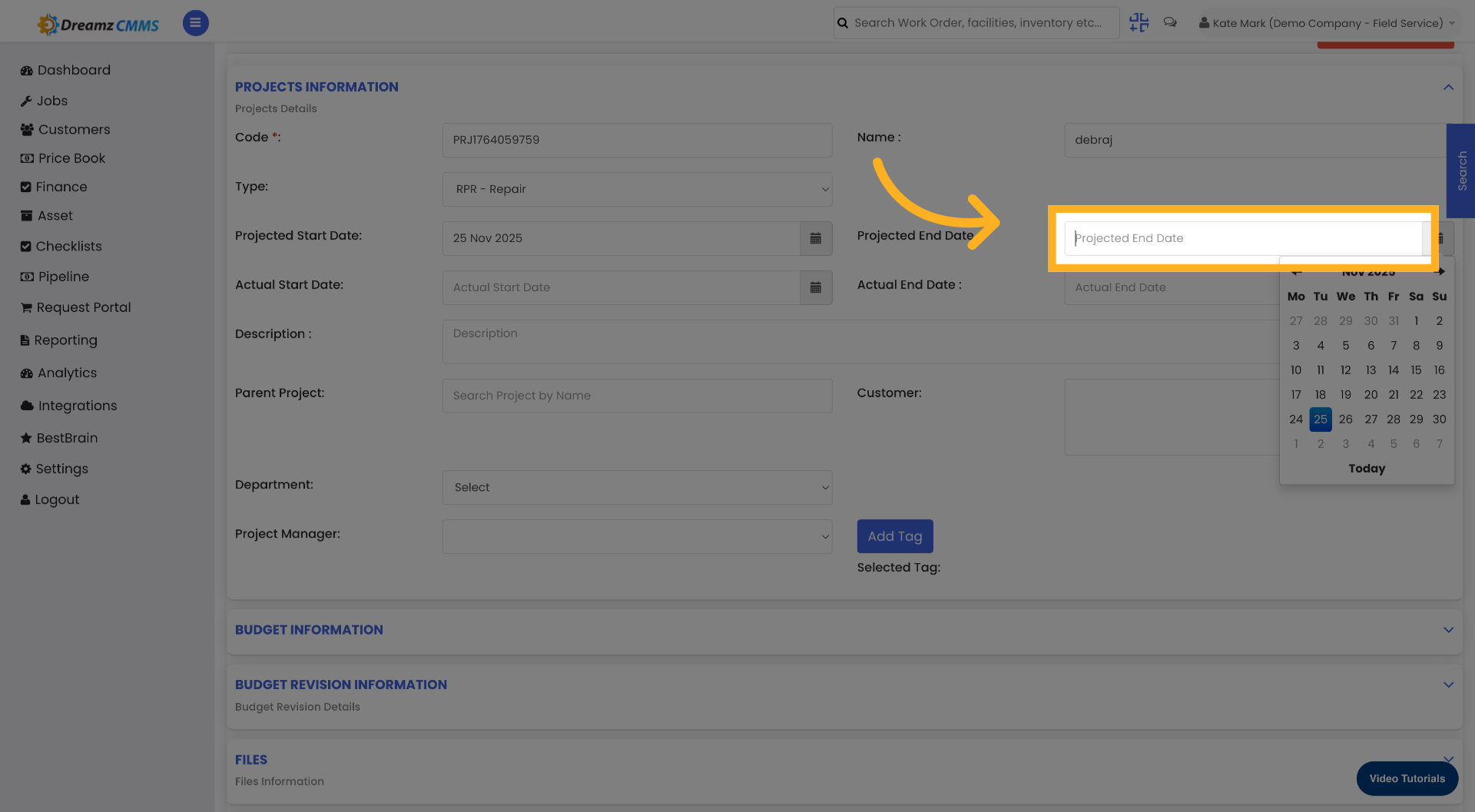This screenshot has height=812, width=1475.
Task: Pick day 1 of November in calendar
Action: [1416, 321]
